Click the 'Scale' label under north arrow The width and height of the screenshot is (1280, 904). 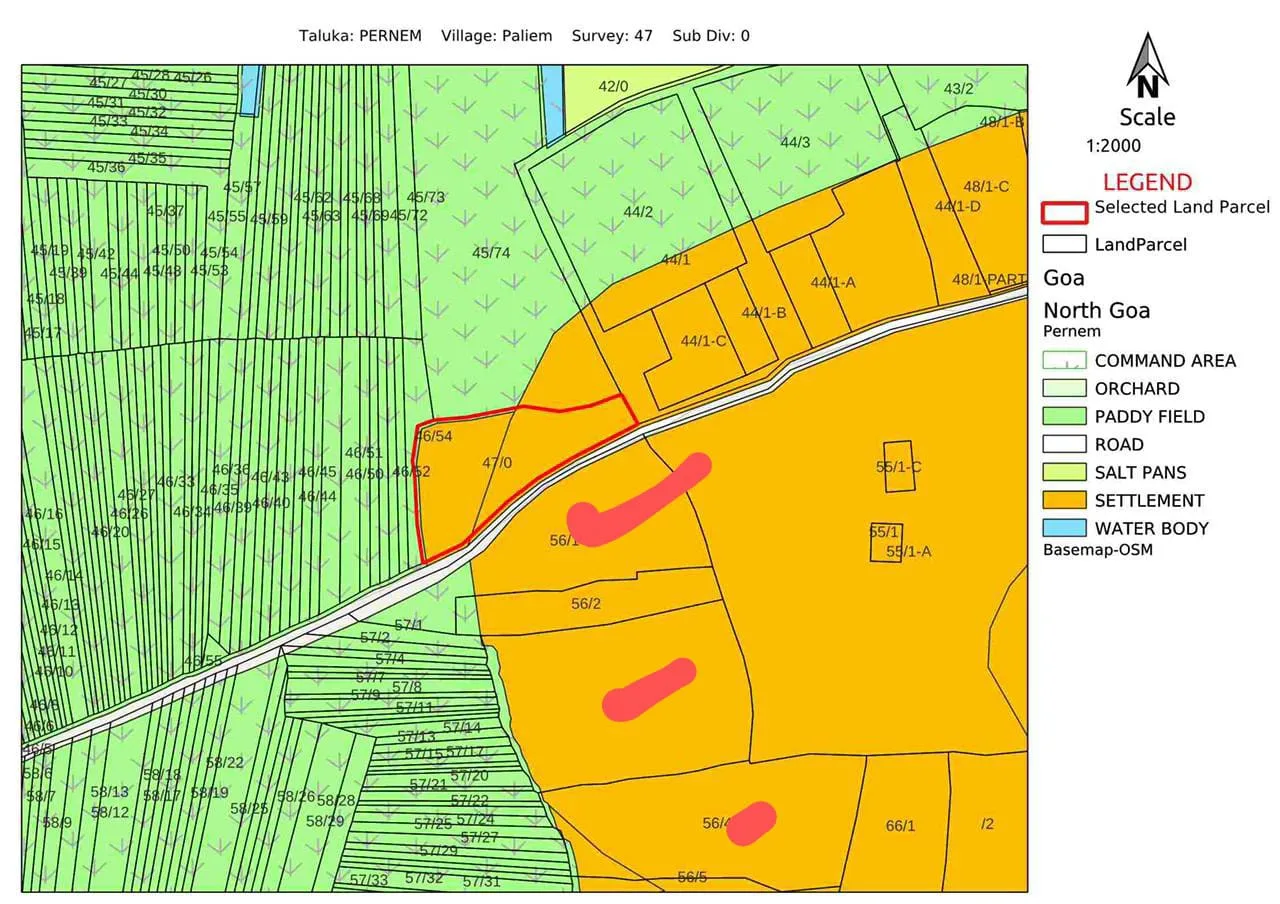[x=1147, y=117]
